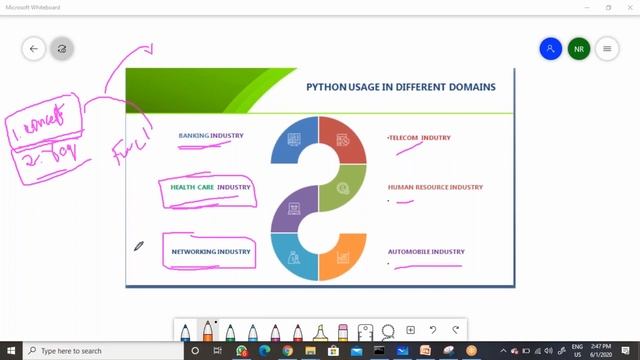Redo the last action
This screenshot has height=360, width=640.
(x=456, y=330)
